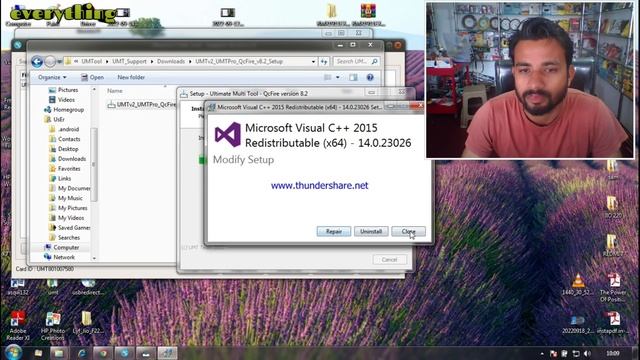The height and width of the screenshot is (360, 640).
Task: Click the navigation pane scrollbar down arrow
Action: pyautogui.click(x=94, y=258)
